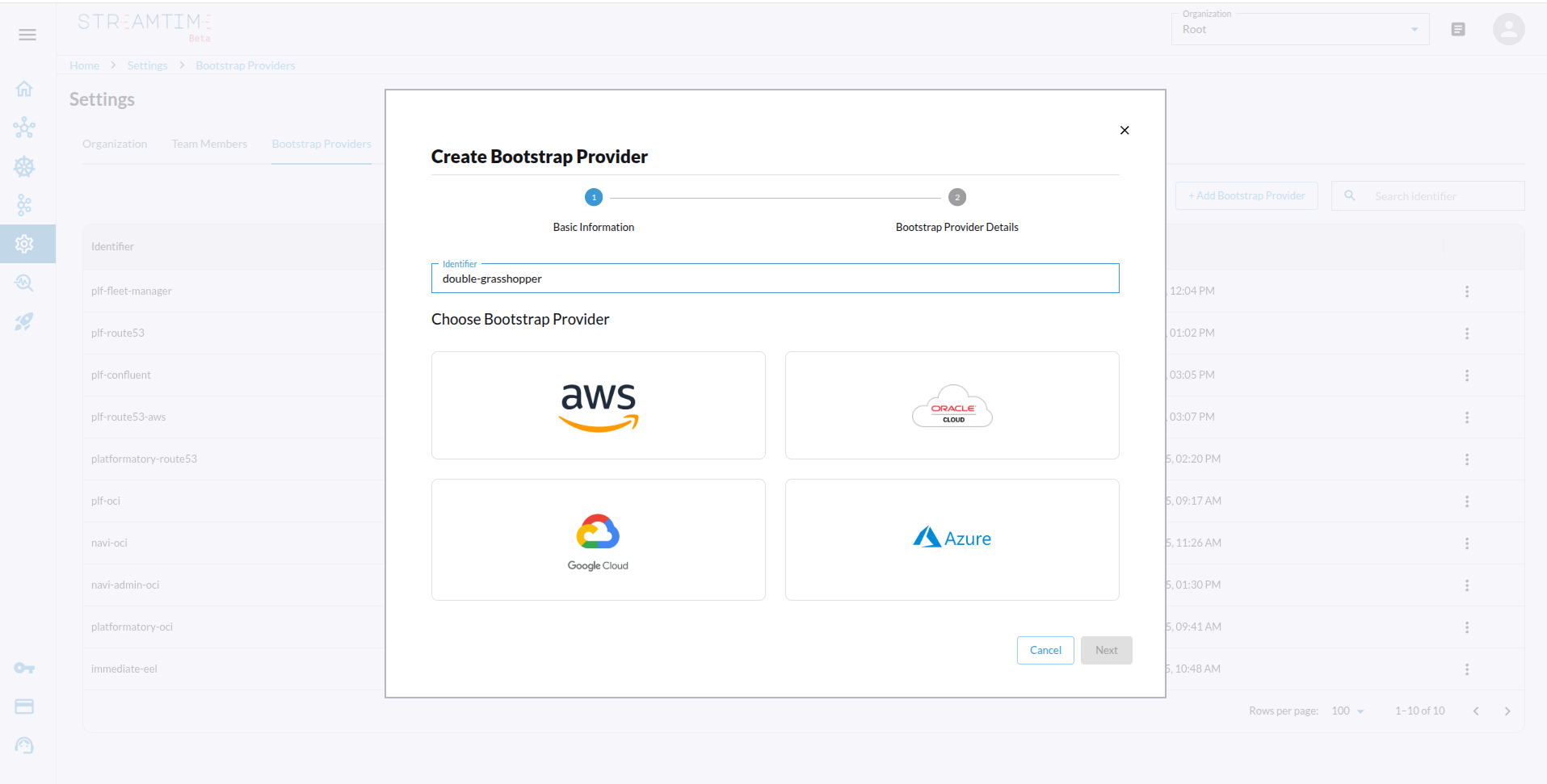Click the search magnifier icon
The height and width of the screenshot is (784, 1547).
tap(1349, 195)
